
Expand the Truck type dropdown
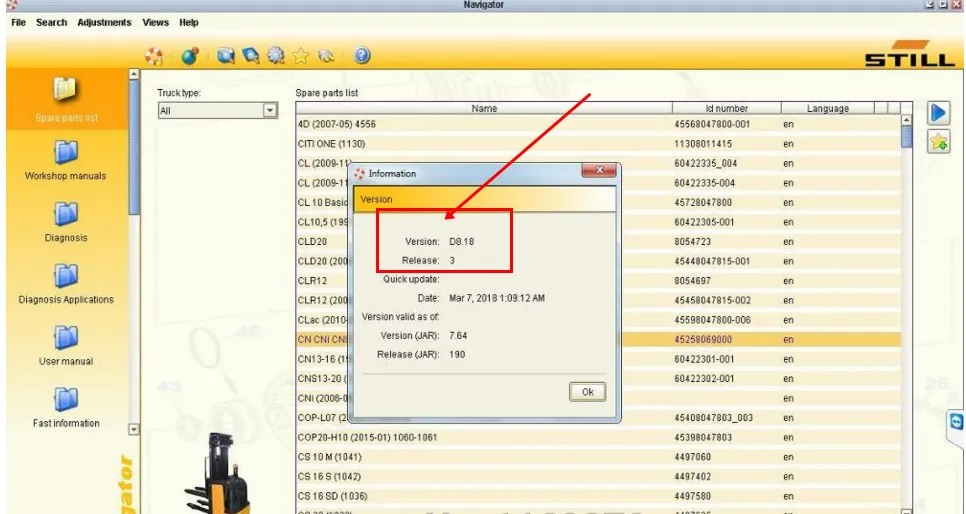(270, 110)
